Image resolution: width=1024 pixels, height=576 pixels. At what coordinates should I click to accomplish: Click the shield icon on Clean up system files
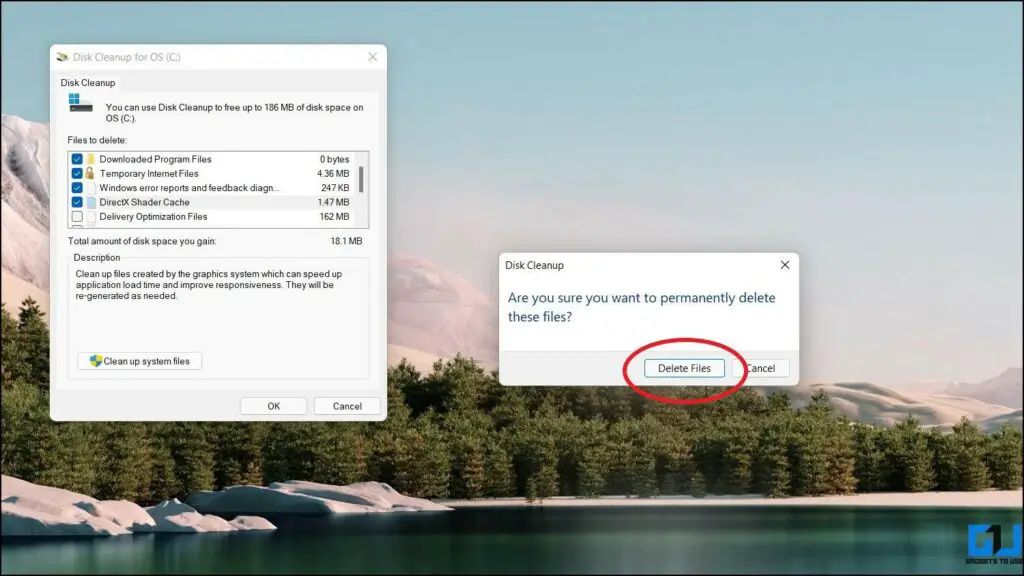point(96,361)
